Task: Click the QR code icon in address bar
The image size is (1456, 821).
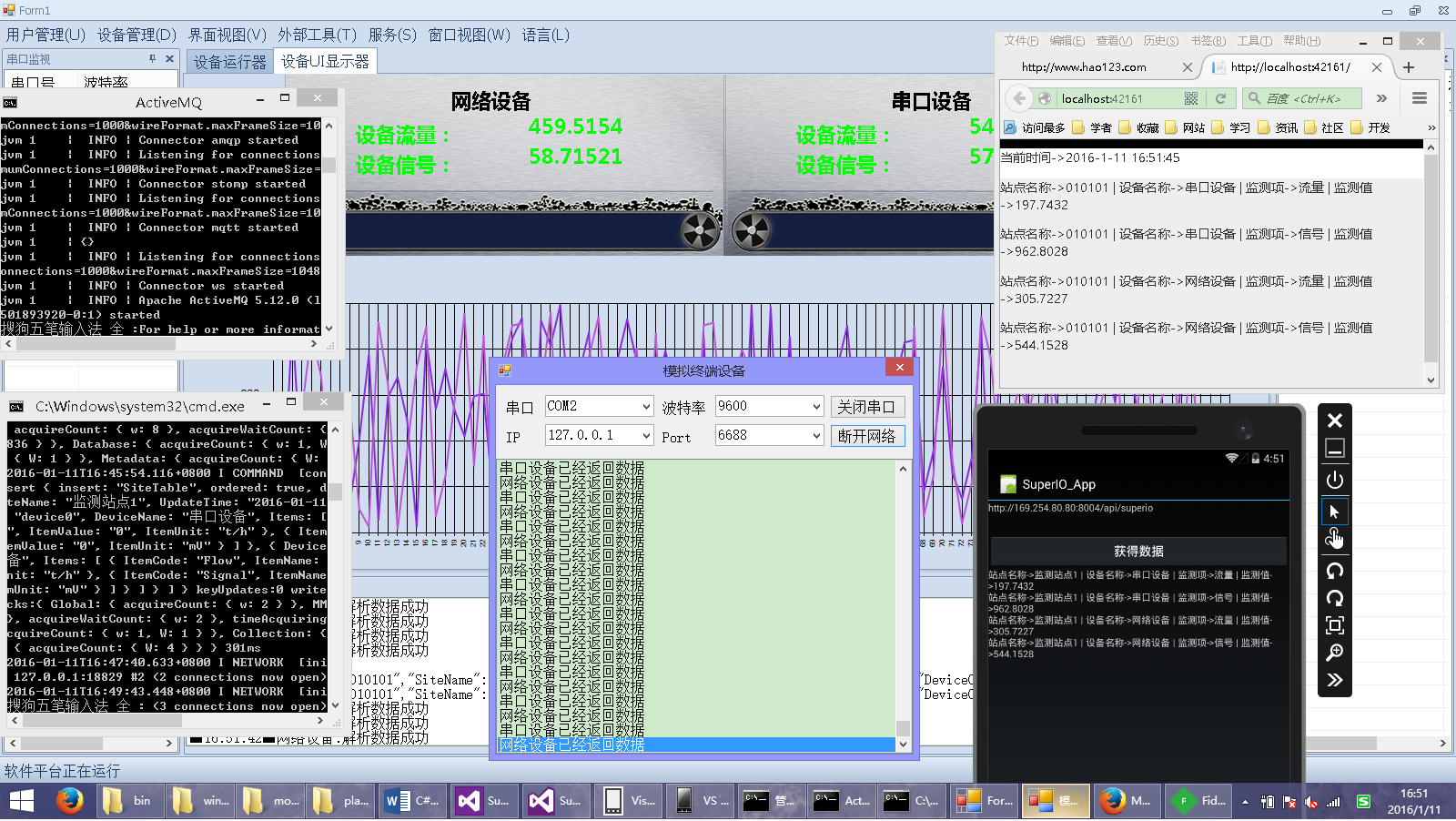Action: click(1191, 98)
